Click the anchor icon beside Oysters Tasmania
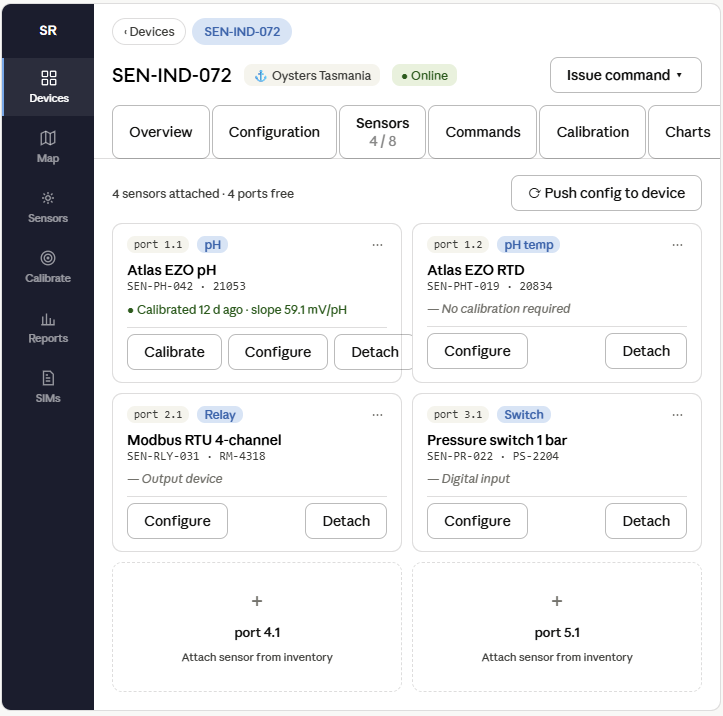The height and width of the screenshot is (716, 723). point(261,76)
